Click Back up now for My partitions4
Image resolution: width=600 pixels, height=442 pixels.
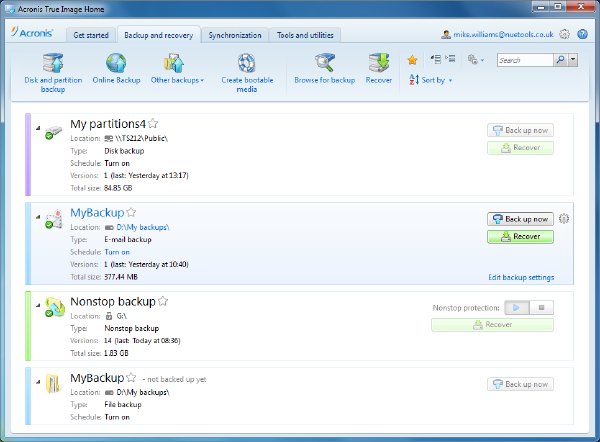[x=520, y=130]
